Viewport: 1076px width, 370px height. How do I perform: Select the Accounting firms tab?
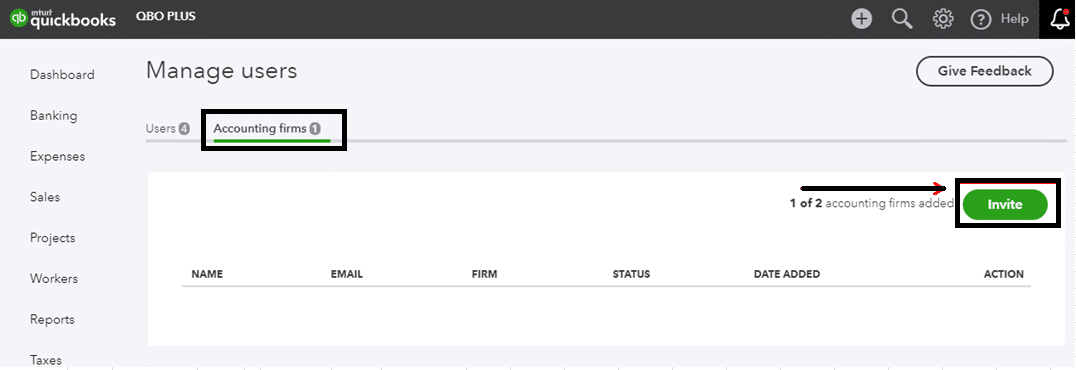[267, 128]
